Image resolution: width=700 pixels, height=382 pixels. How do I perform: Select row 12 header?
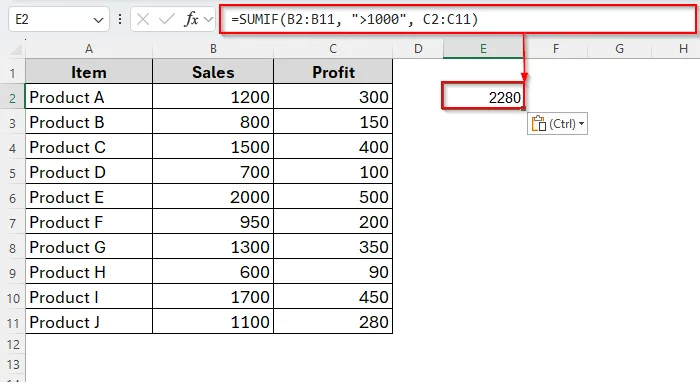pos(12,345)
